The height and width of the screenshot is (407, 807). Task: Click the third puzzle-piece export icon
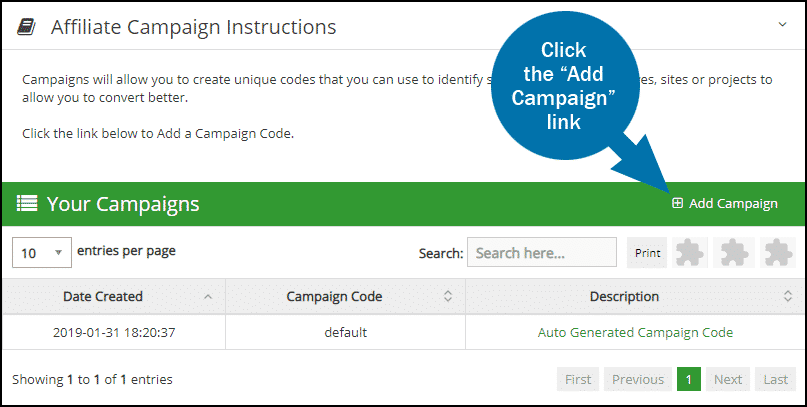point(778,253)
